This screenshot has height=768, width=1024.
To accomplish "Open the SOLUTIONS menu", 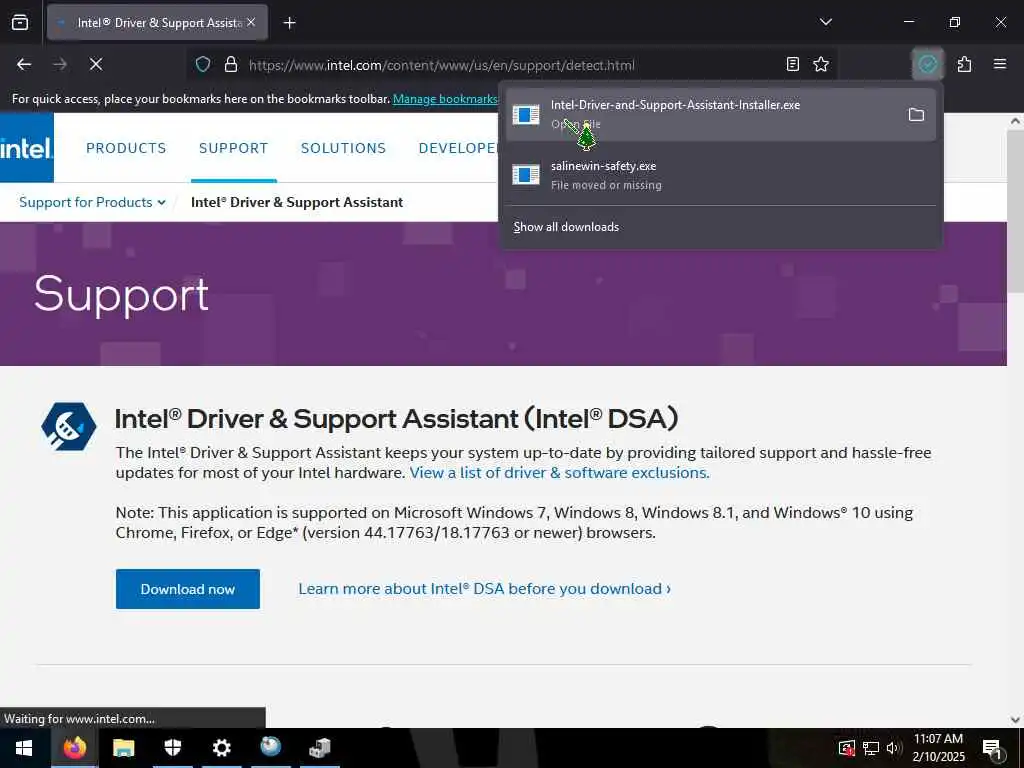I will (344, 148).
